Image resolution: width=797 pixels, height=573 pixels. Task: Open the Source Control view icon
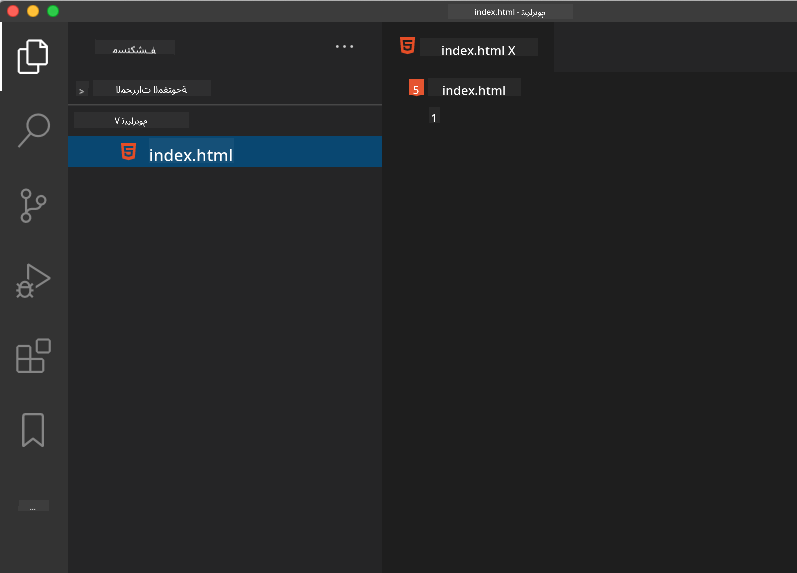33,206
